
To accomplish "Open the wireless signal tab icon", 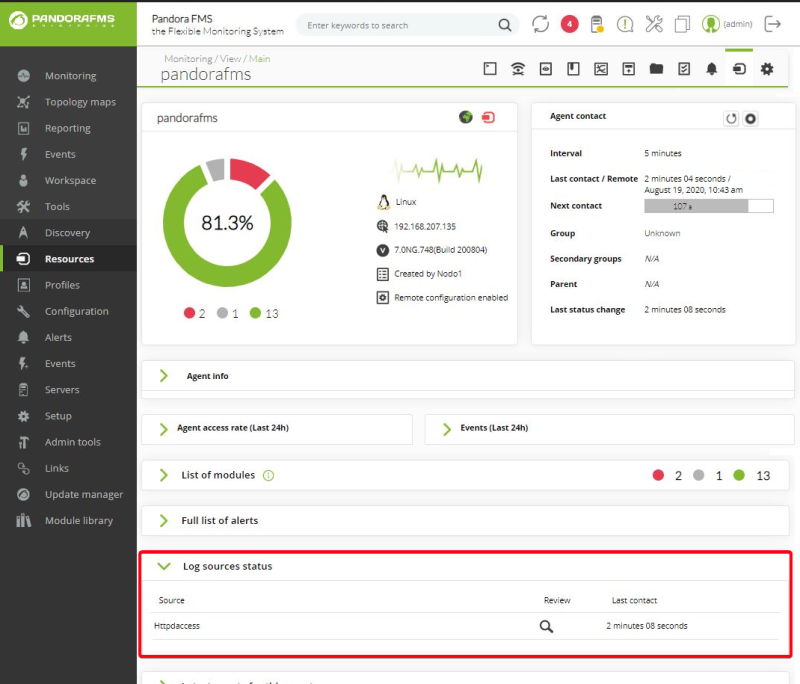I will pyautogui.click(x=518, y=68).
